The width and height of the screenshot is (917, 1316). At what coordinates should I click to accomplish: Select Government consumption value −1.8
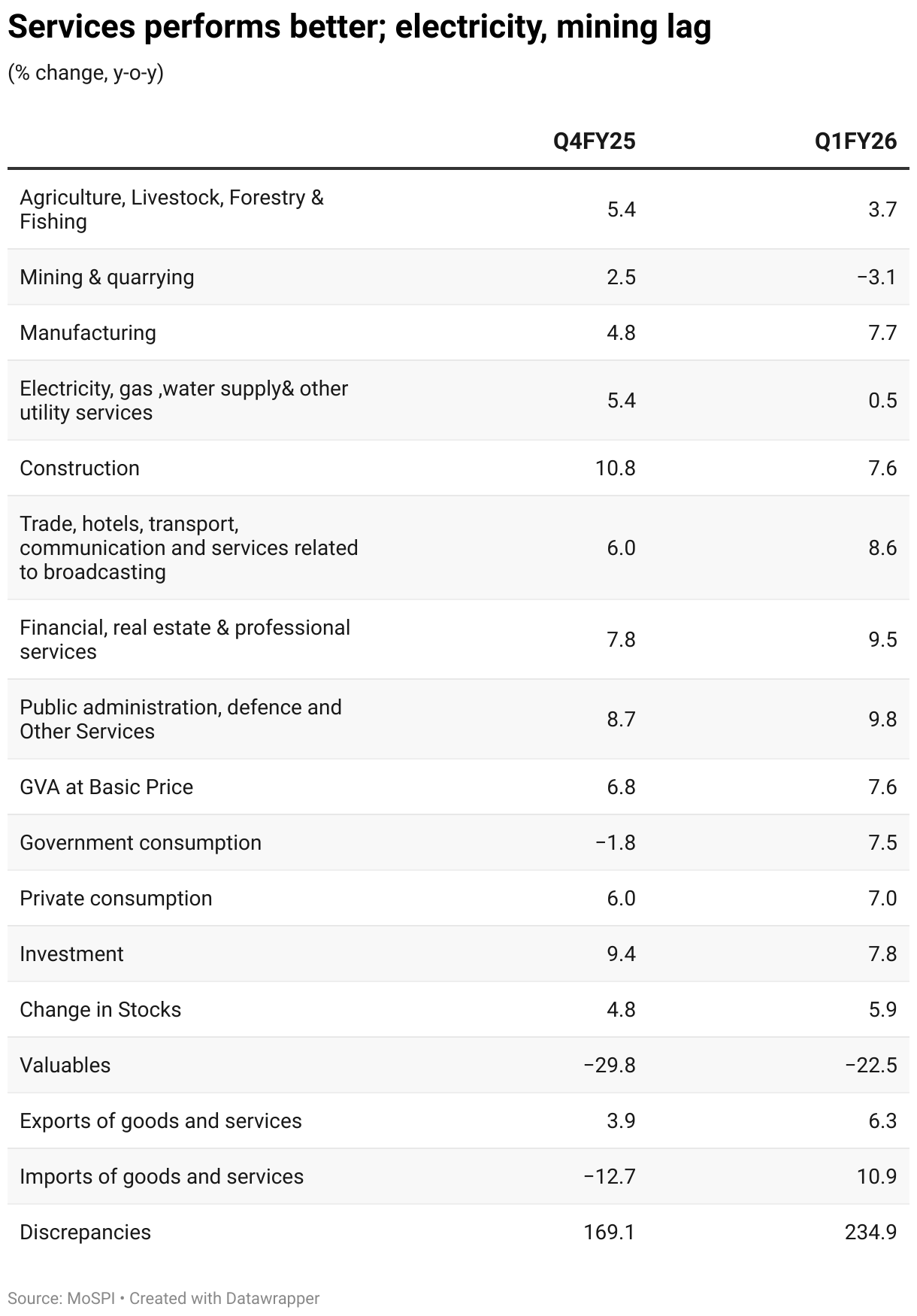(615, 843)
